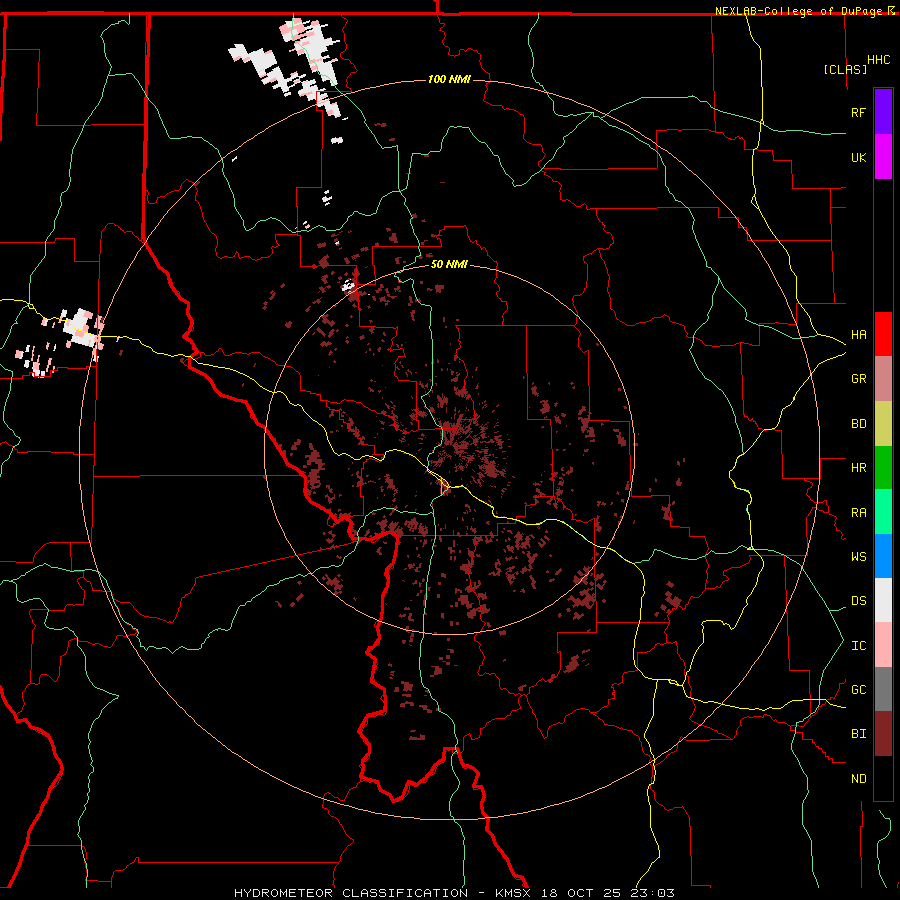Viewport: 900px width, 900px height.
Task: Click the KMSX radar station identifier
Action: [516, 893]
